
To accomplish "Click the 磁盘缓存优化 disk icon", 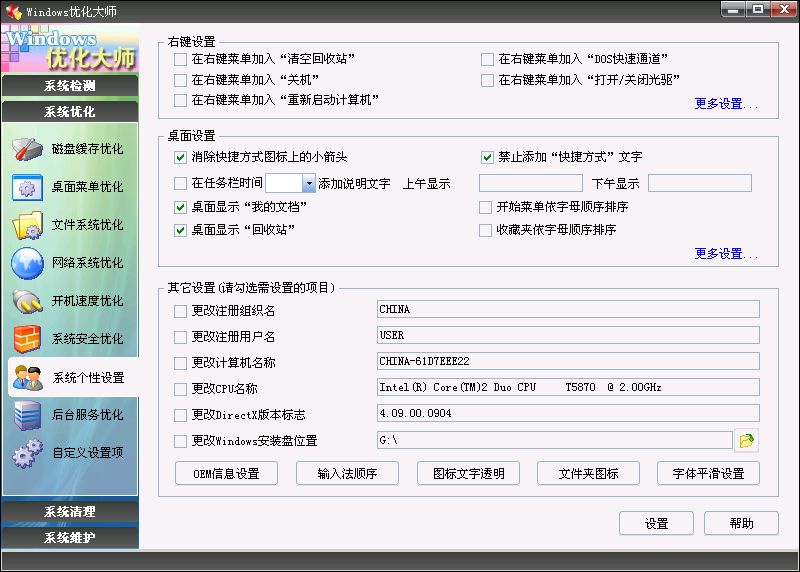I will (27, 149).
